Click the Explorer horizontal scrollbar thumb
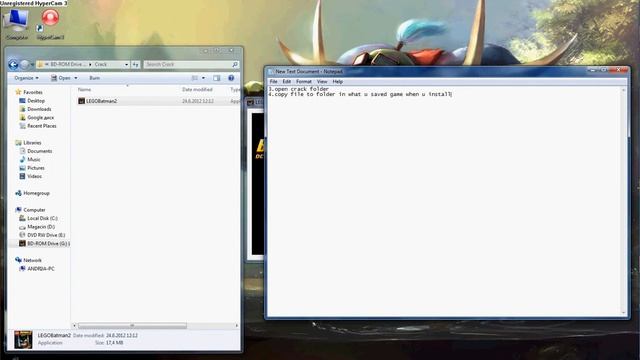The image size is (640, 360). click(132, 326)
